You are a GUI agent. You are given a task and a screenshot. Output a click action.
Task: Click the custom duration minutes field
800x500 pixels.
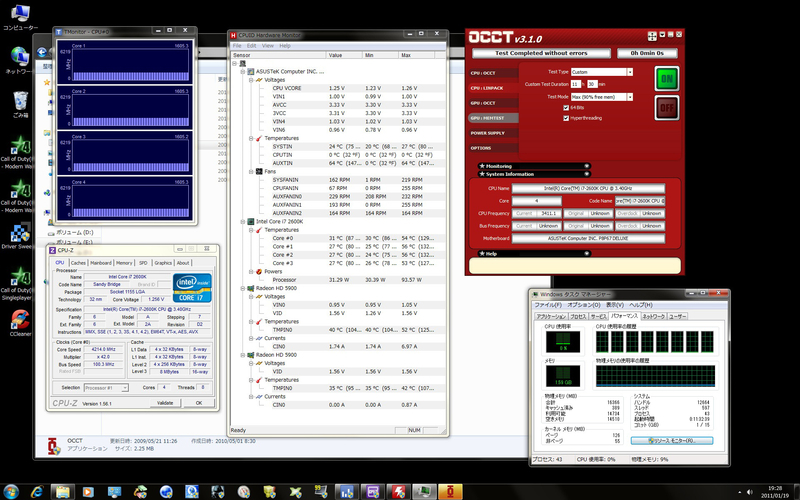[592, 84]
